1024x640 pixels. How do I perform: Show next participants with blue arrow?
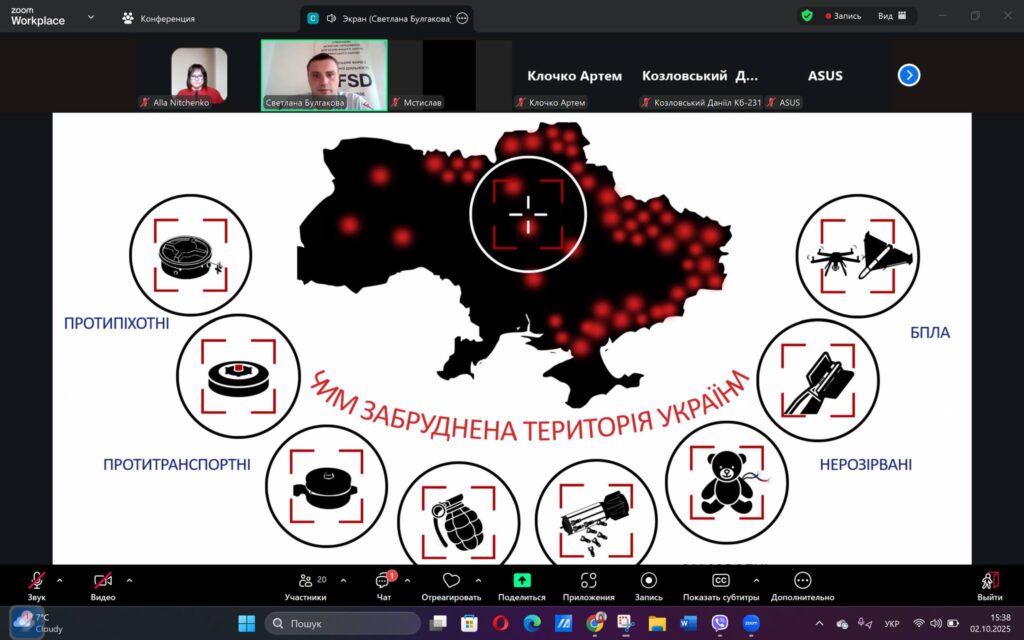point(908,75)
